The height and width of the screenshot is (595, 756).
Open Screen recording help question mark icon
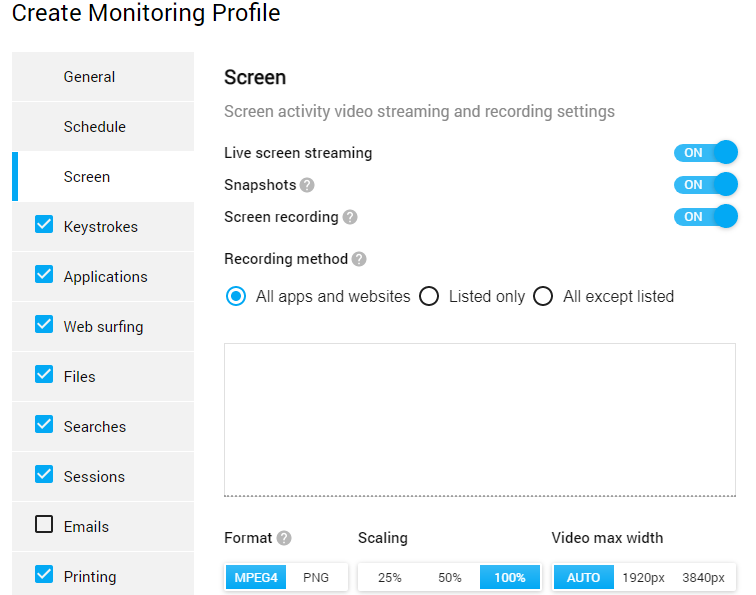coord(350,217)
